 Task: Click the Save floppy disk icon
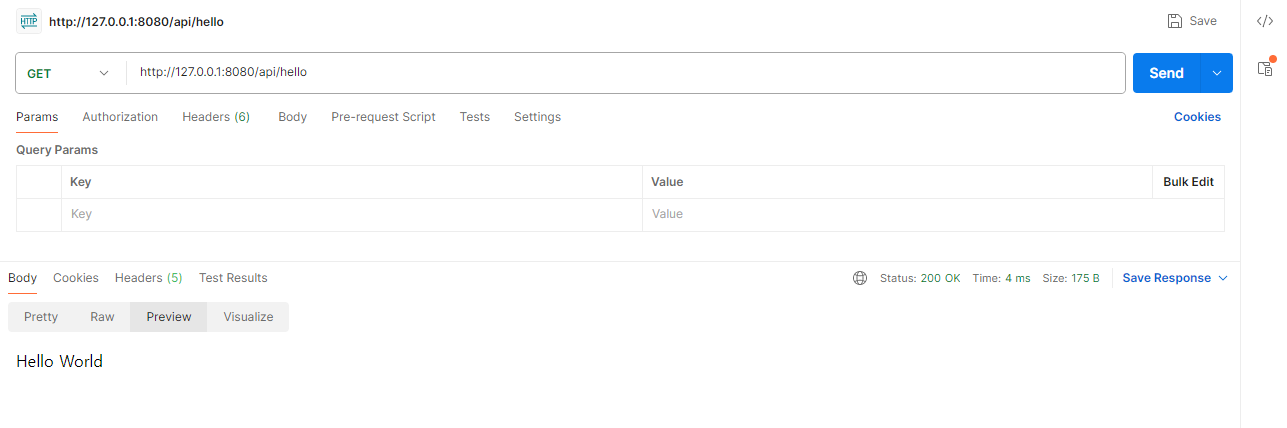[x=1175, y=21]
